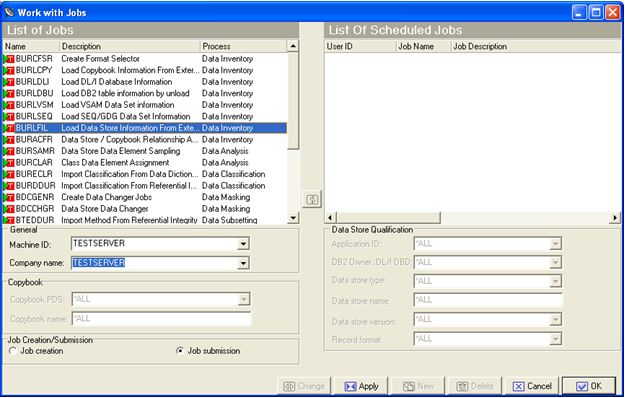Click the job icon beside BURDDUR
The height and width of the screenshot is (398, 625).
point(9,186)
